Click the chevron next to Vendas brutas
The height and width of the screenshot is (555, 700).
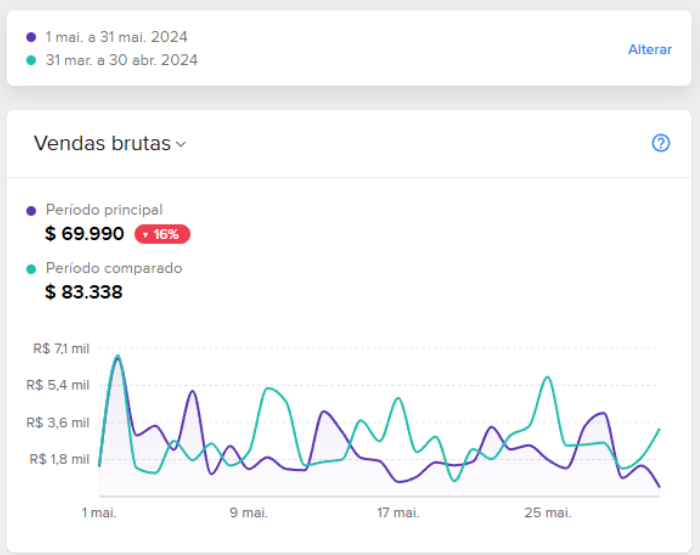point(181,145)
